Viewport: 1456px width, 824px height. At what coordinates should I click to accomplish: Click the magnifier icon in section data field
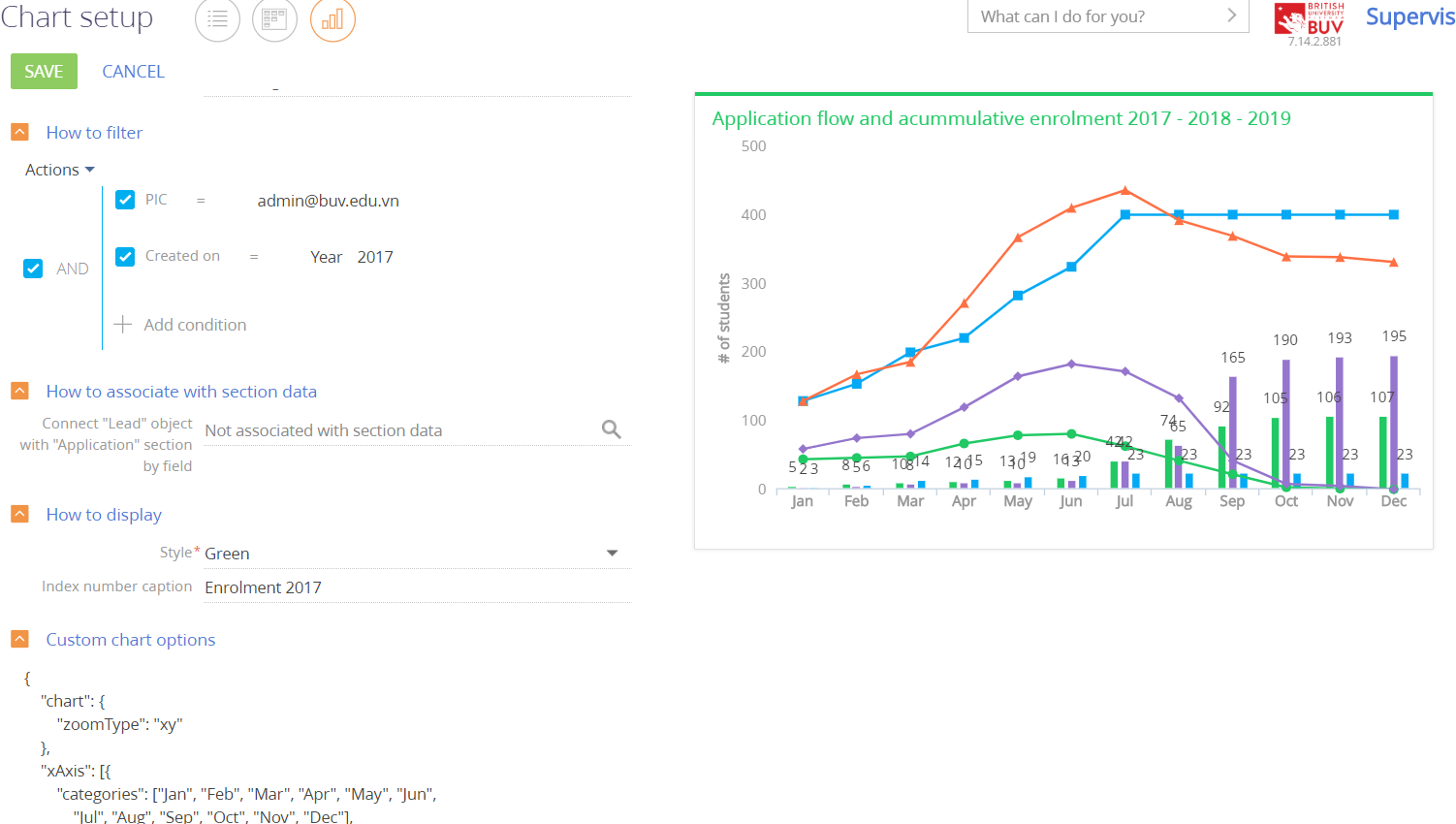pos(611,428)
